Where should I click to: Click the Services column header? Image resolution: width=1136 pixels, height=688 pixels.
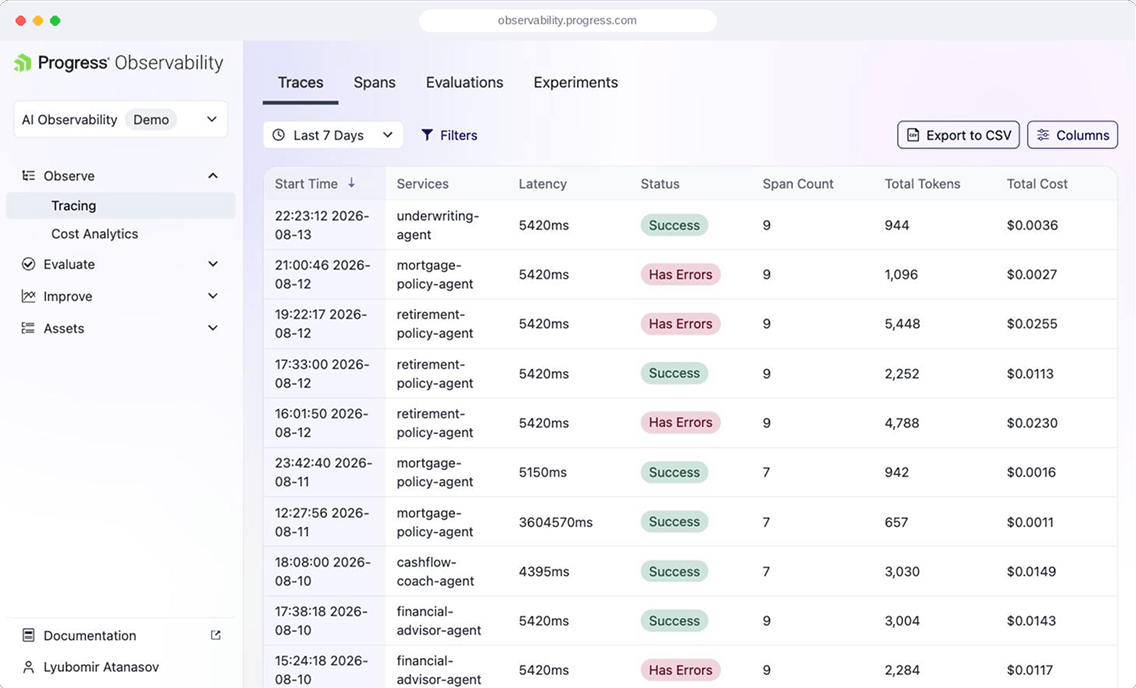point(422,184)
